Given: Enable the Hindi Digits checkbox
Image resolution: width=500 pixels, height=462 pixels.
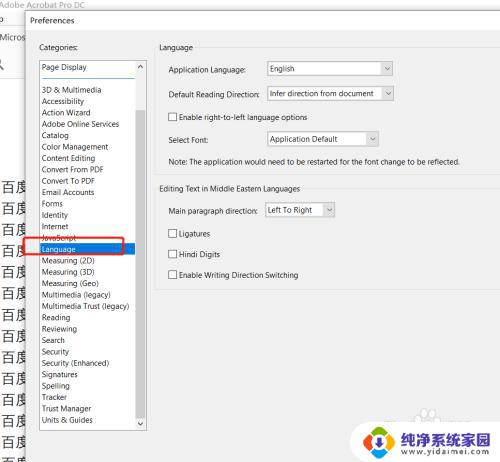Looking at the screenshot, I should (172, 254).
